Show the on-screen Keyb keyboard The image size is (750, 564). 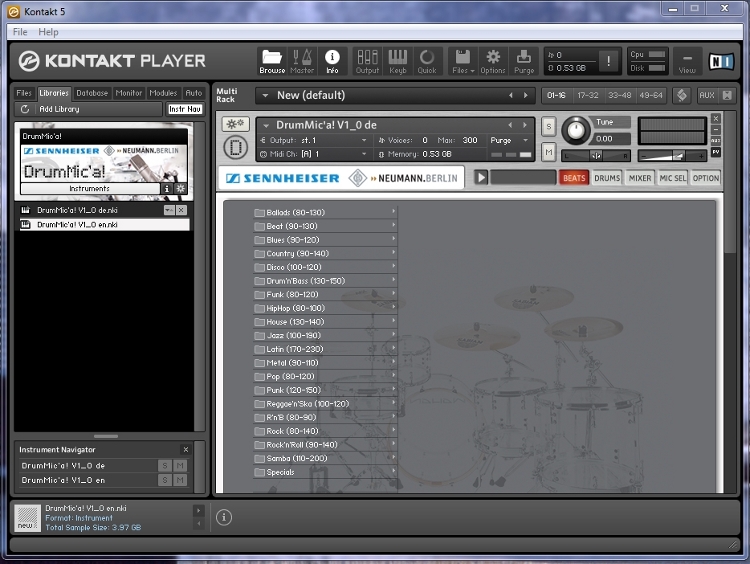pyautogui.click(x=397, y=61)
